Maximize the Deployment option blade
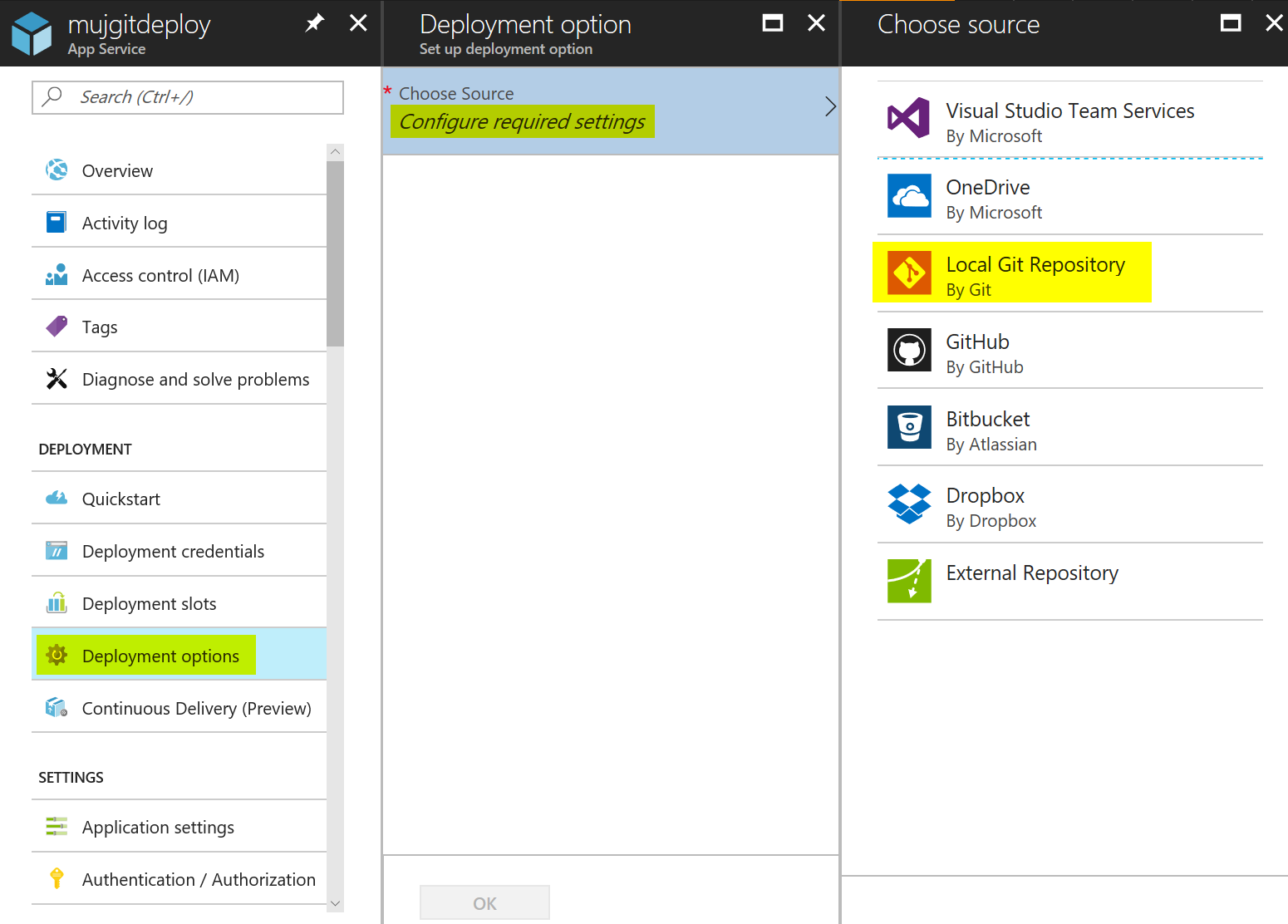Viewport: 1288px width, 924px height. point(773,23)
